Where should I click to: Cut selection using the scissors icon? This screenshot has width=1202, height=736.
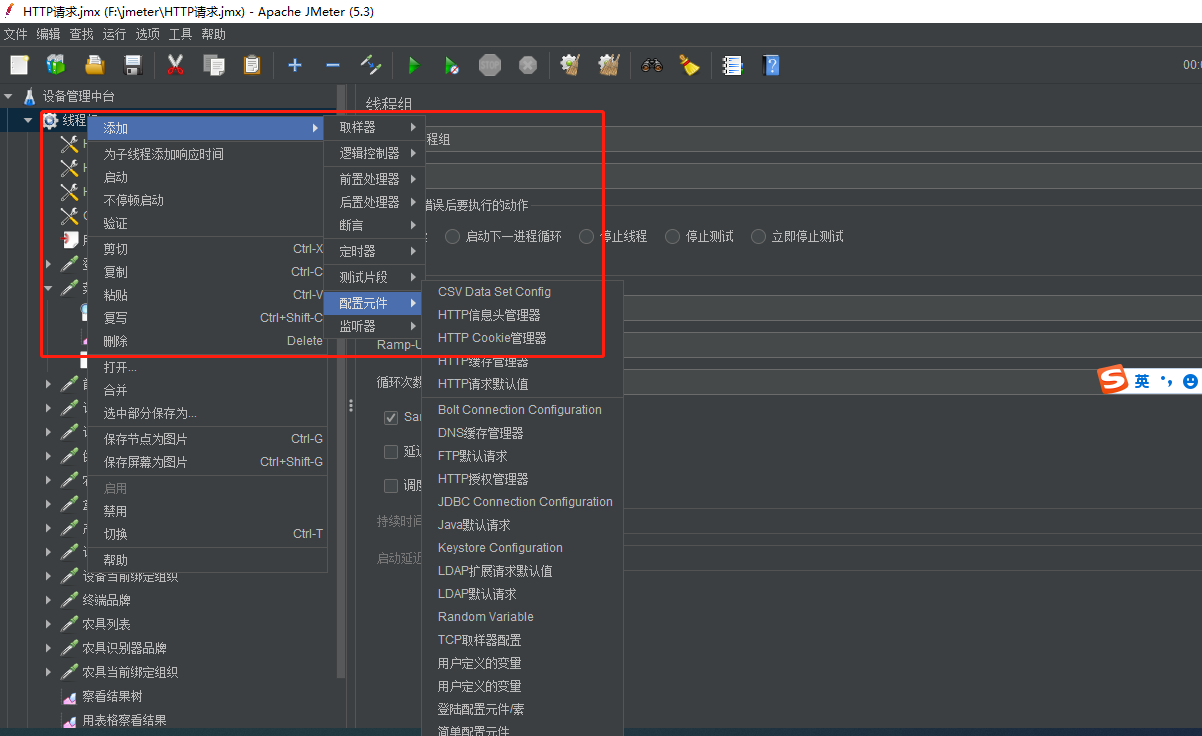click(176, 65)
